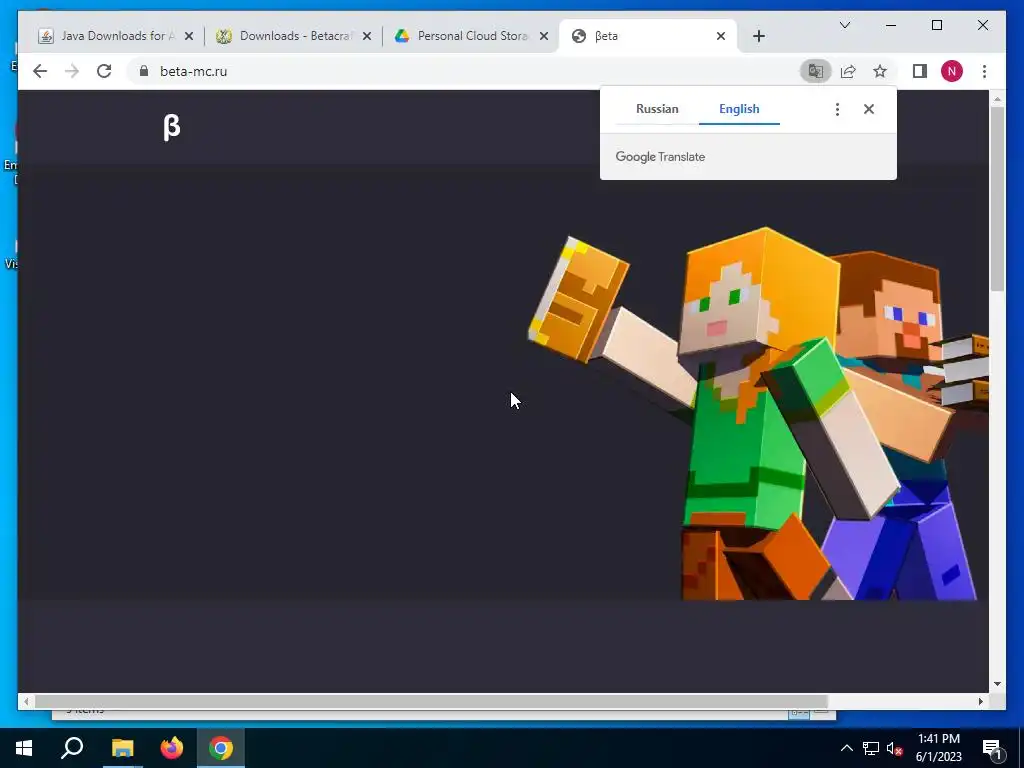Minimize the Chrome window
This screenshot has width=1024, height=768.
tap(891, 25)
